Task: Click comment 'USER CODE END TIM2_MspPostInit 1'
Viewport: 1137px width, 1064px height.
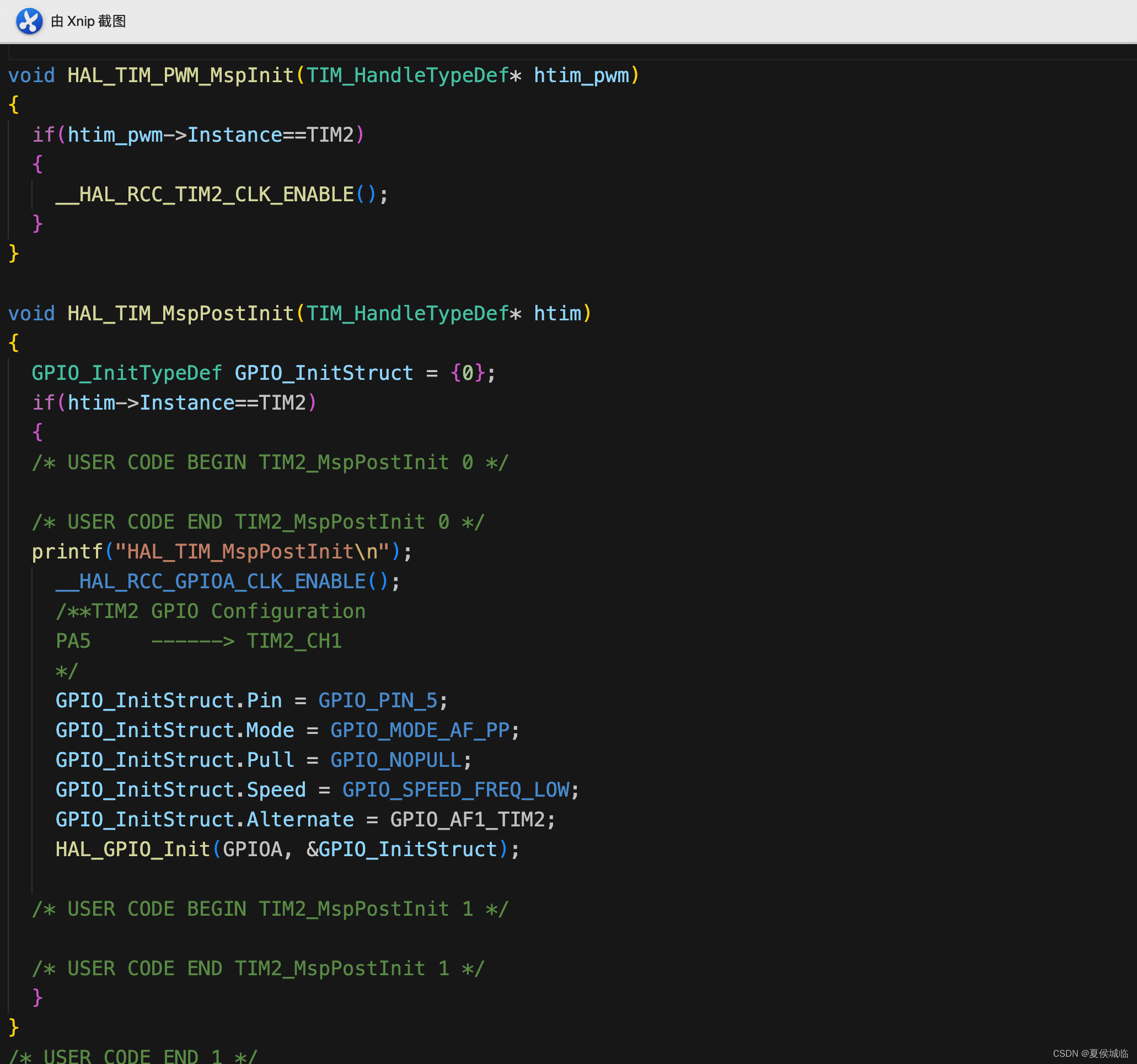Action: (x=258, y=968)
